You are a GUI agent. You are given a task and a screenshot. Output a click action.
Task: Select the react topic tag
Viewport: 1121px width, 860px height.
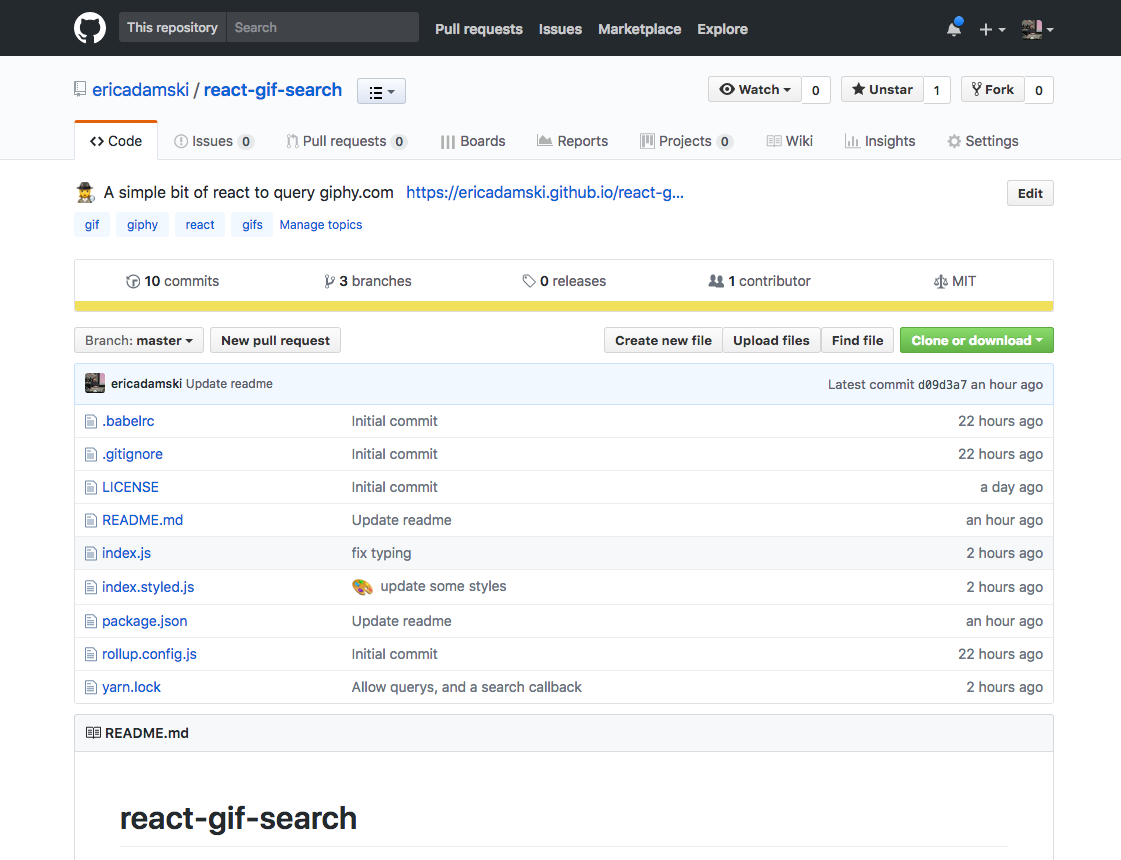(x=199, y=224)
